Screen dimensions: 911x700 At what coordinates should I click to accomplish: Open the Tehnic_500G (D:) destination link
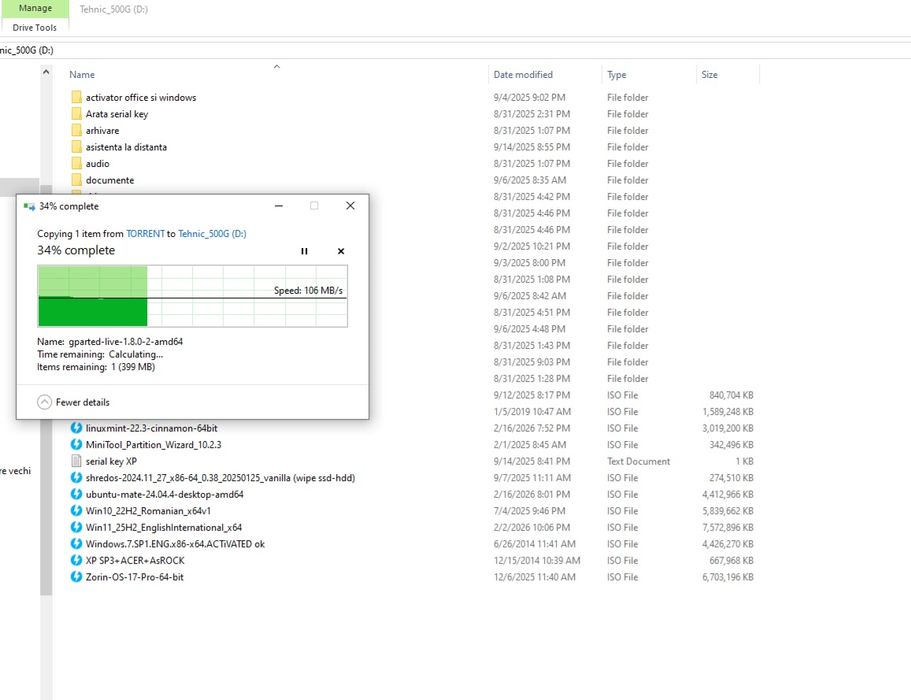coord(212,234)
